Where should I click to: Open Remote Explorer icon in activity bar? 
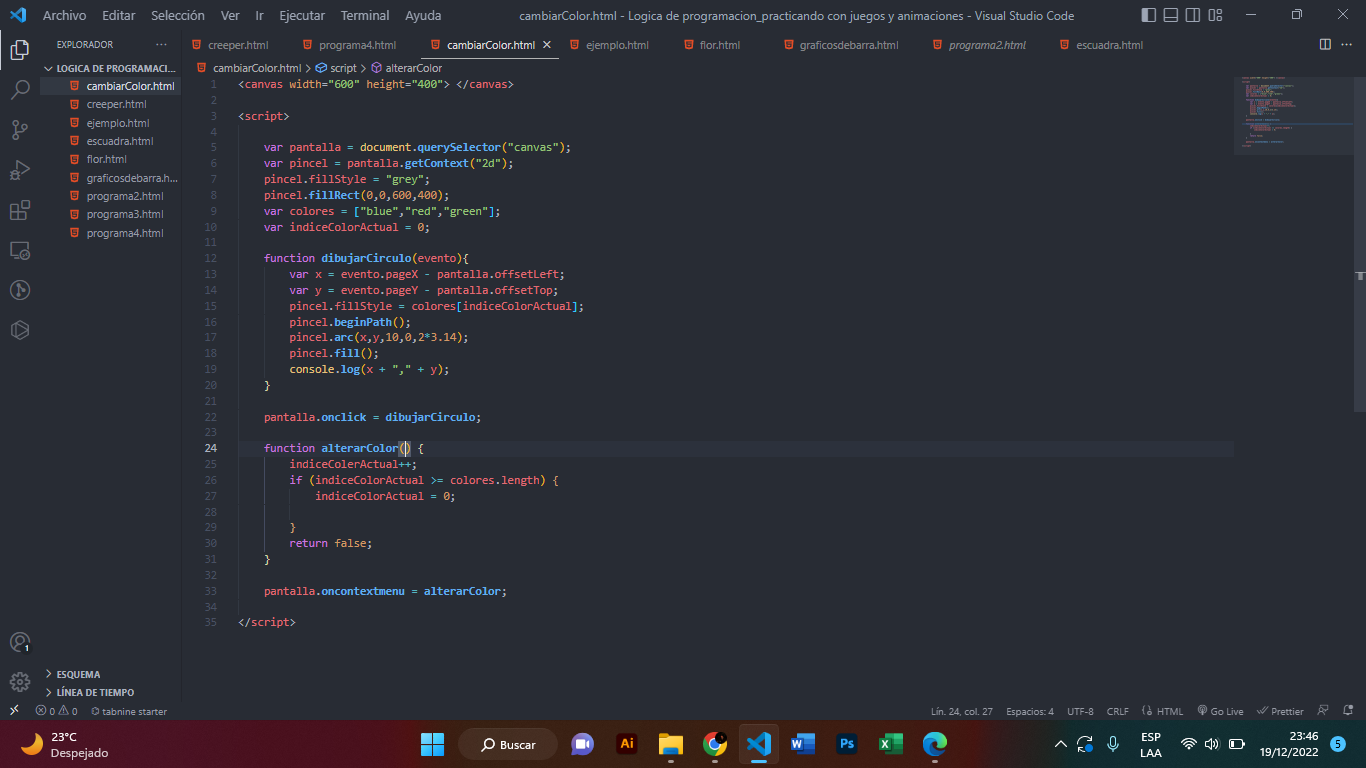20,250
